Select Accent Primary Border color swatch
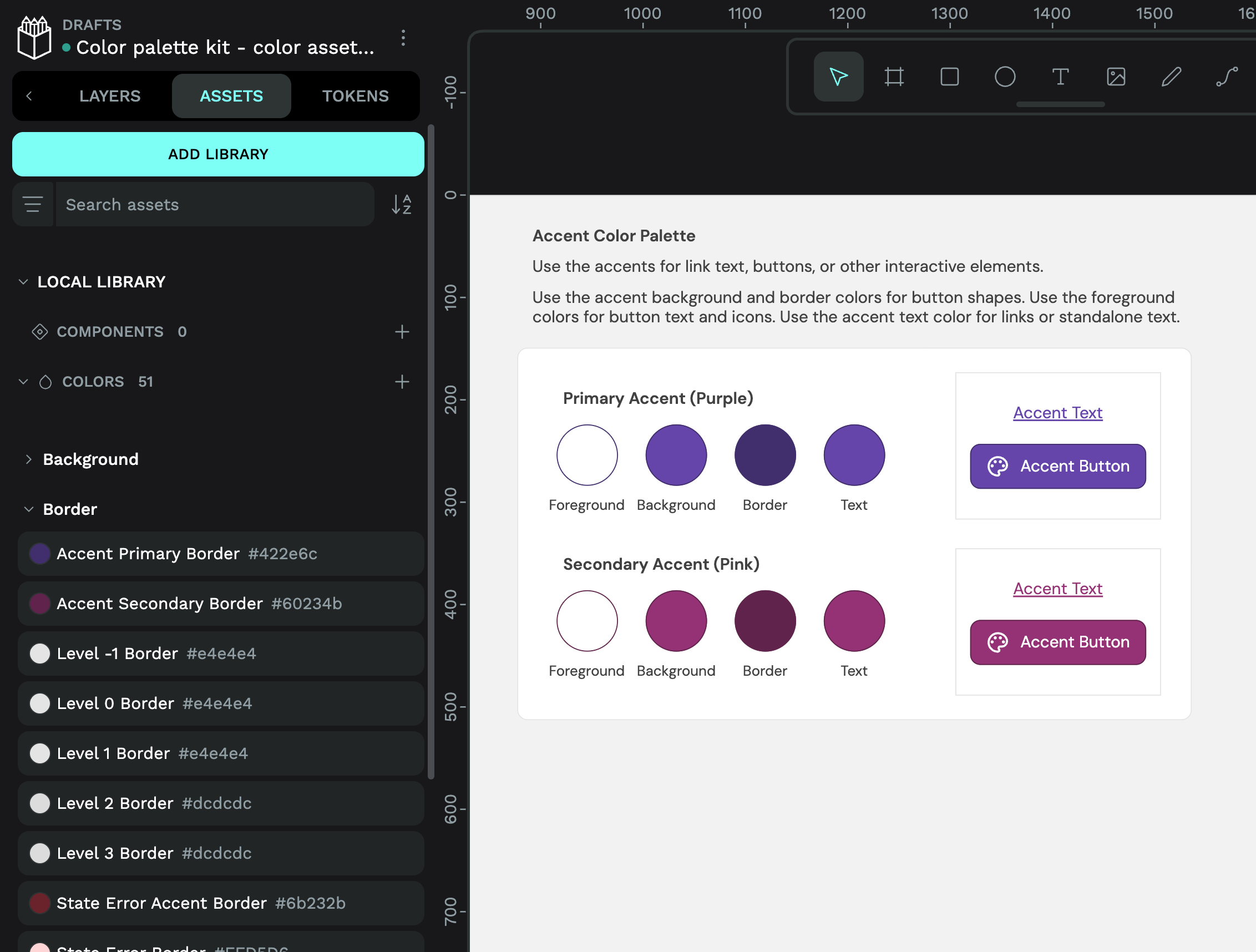 (x=40, y=554)
